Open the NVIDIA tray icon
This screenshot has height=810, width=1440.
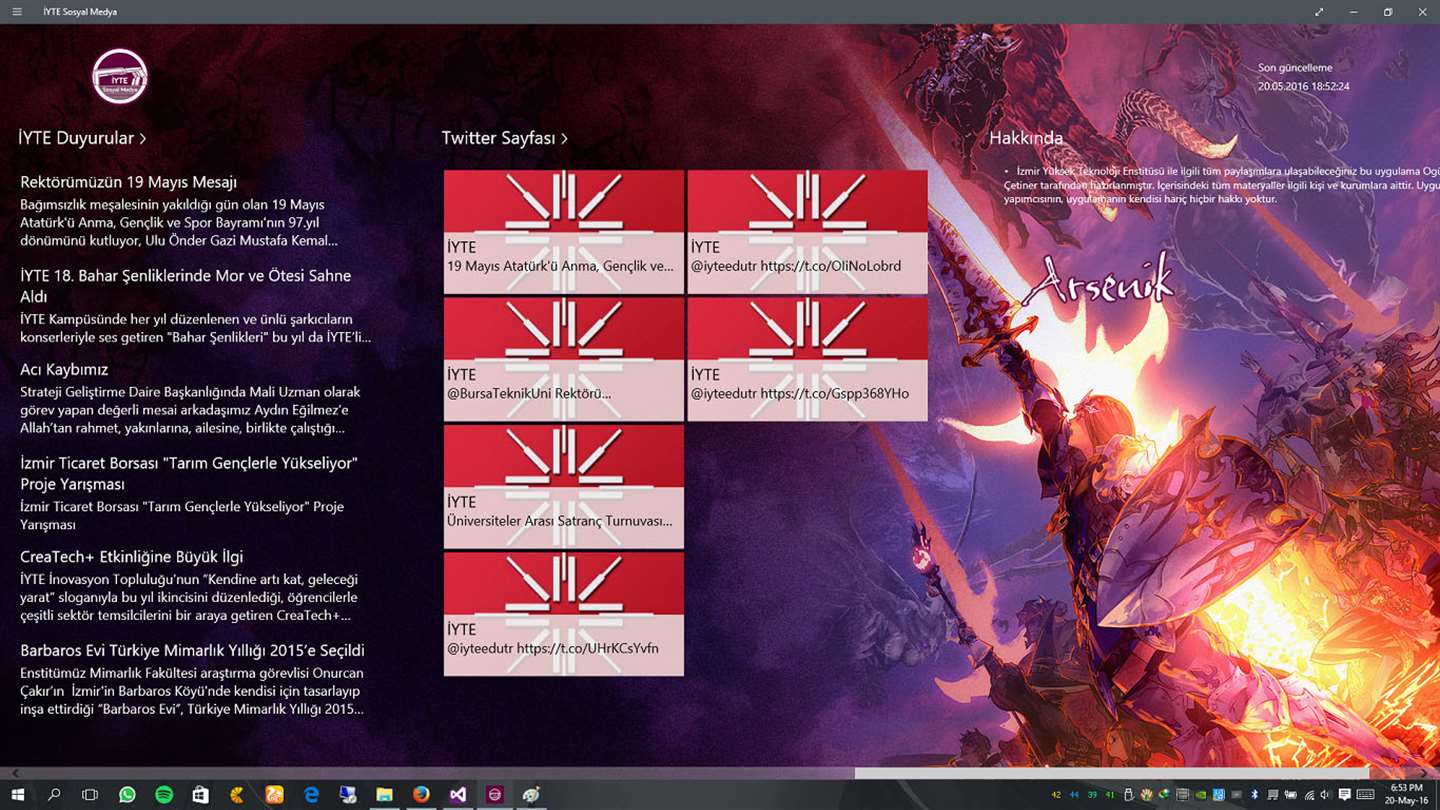click(x=1200, y=794)
